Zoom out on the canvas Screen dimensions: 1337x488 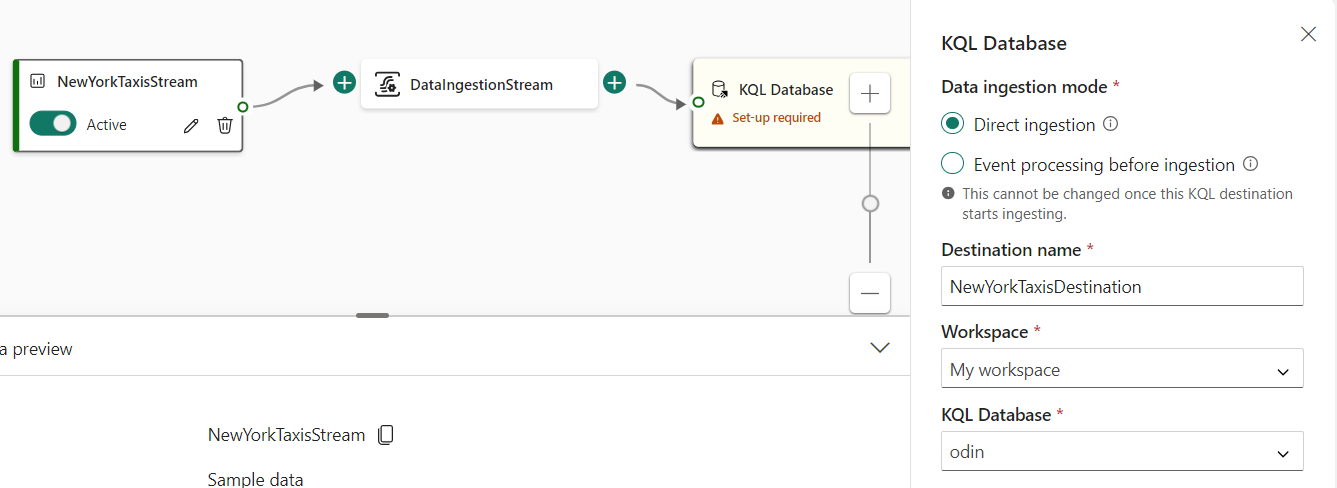(x=869, y=294)
